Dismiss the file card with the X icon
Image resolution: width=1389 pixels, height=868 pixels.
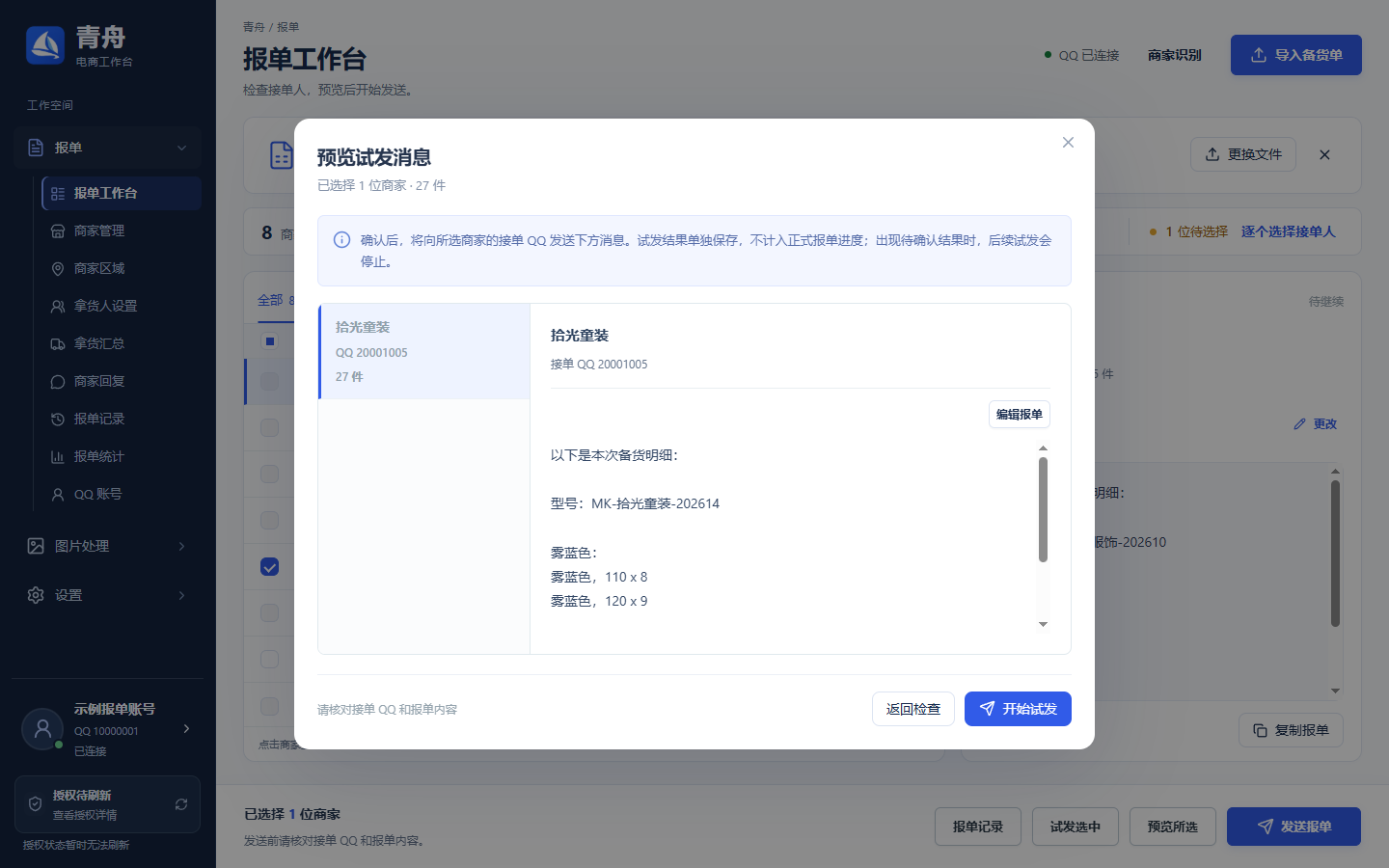1324,154
